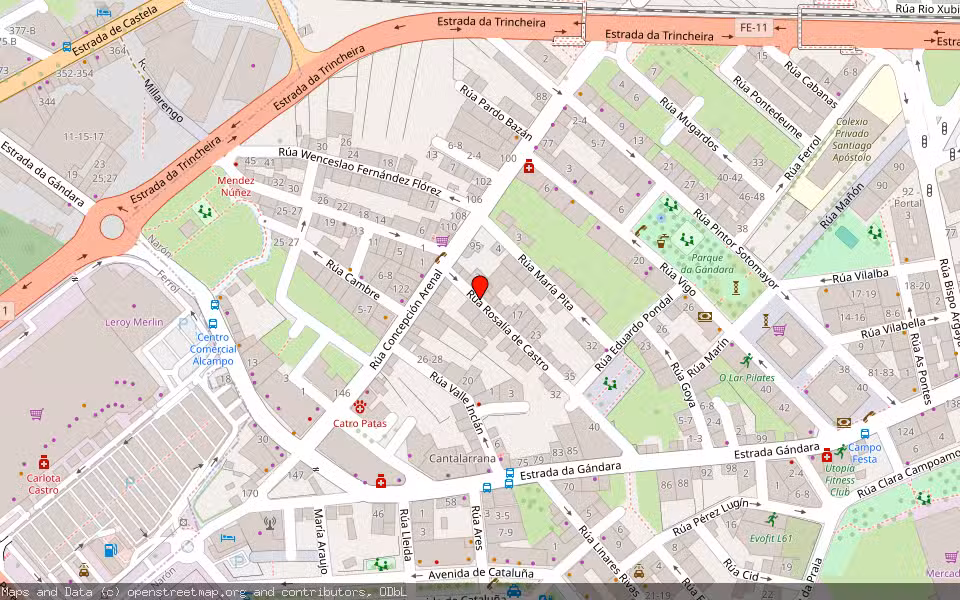Select the shopping cart icon on Rúa Concepción Arenal
Image resolution: width=960 pixels, height=600 pixels.
(442, 241)
